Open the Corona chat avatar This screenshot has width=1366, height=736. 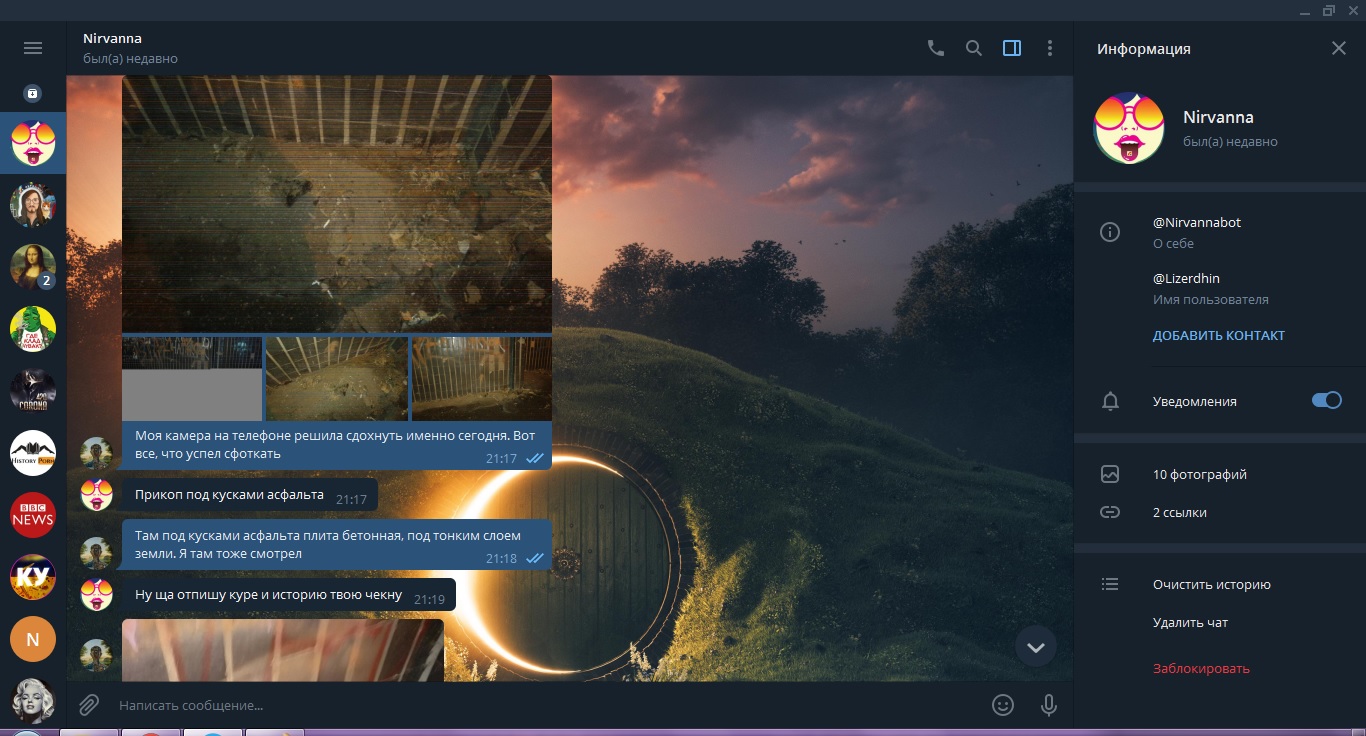coord(33,391)
